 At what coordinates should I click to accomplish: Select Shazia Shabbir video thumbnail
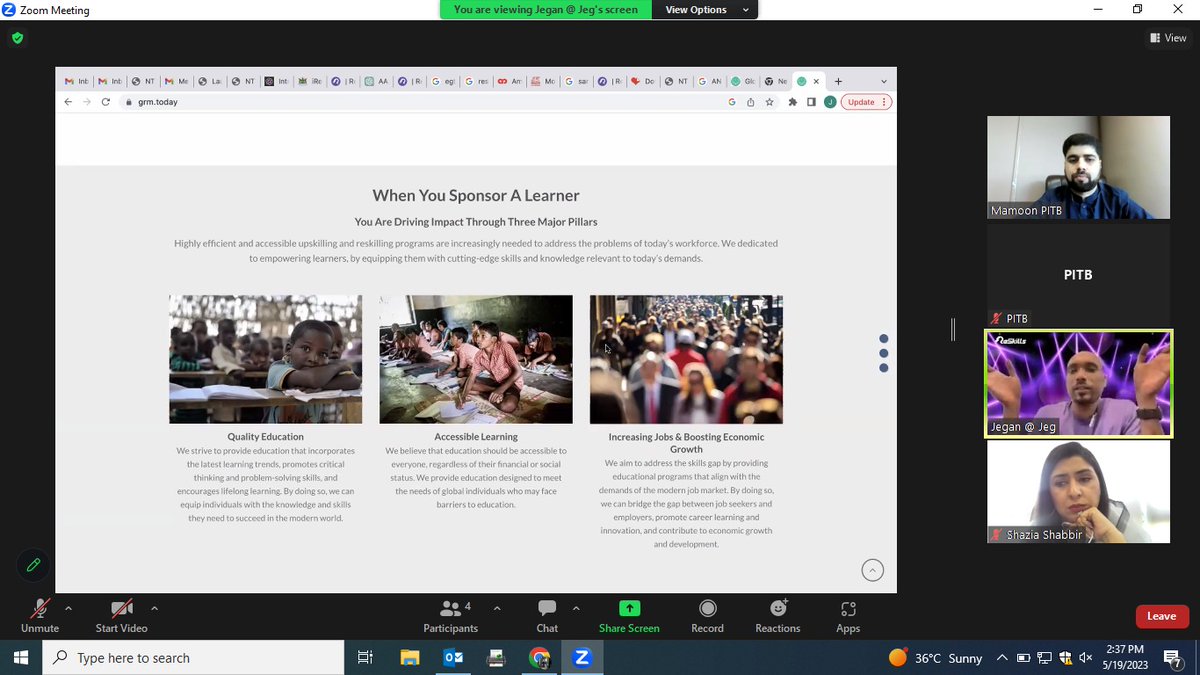pos(1078,492)
